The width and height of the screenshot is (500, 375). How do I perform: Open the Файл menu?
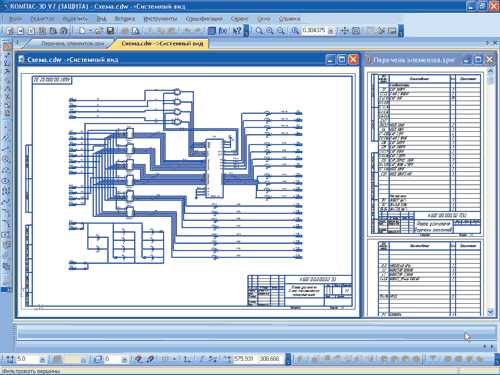pyautogui.click(x=15, y=19)
